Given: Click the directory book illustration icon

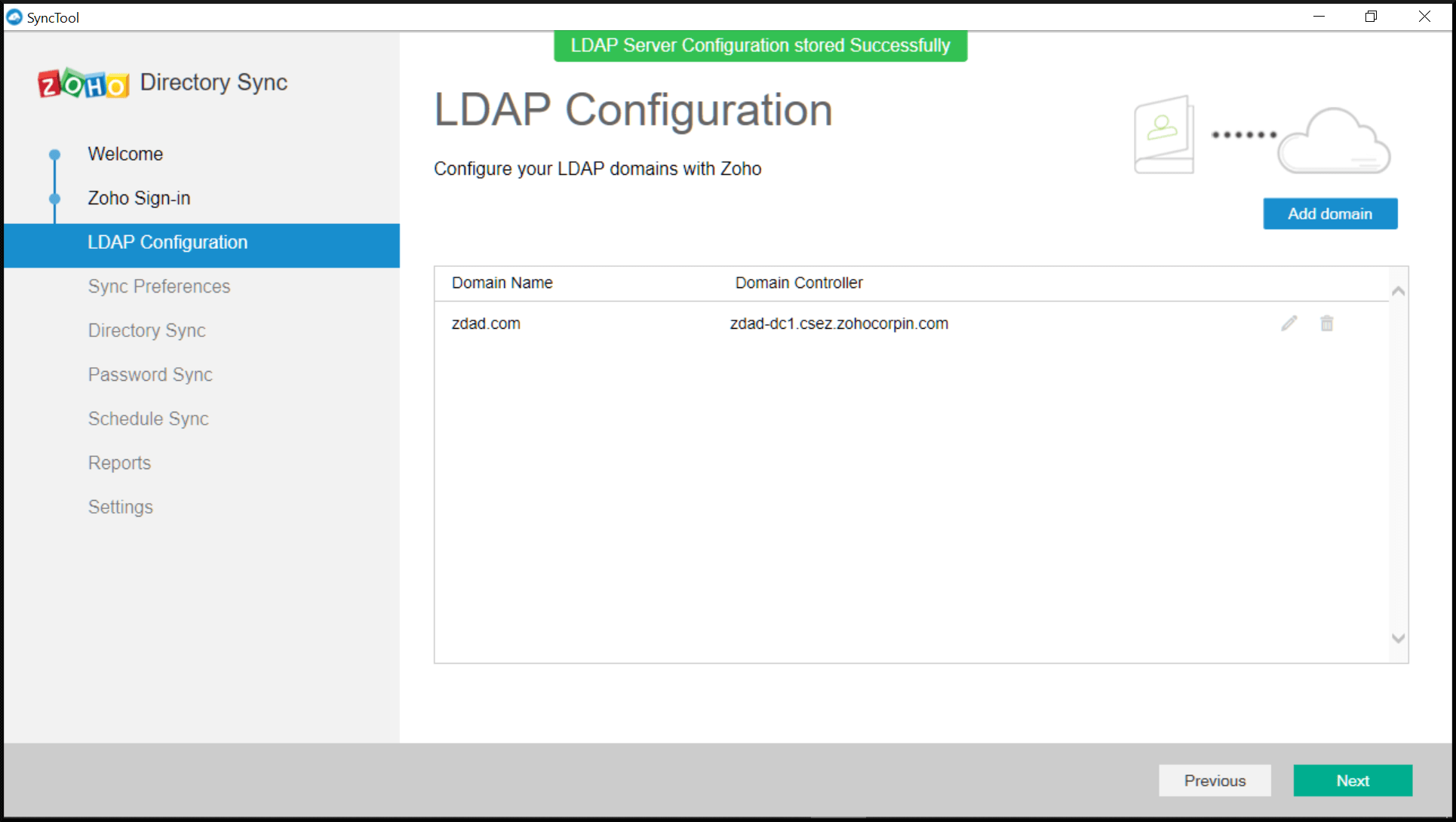Looking at the screenshot, I should [x=1164, y=134].
